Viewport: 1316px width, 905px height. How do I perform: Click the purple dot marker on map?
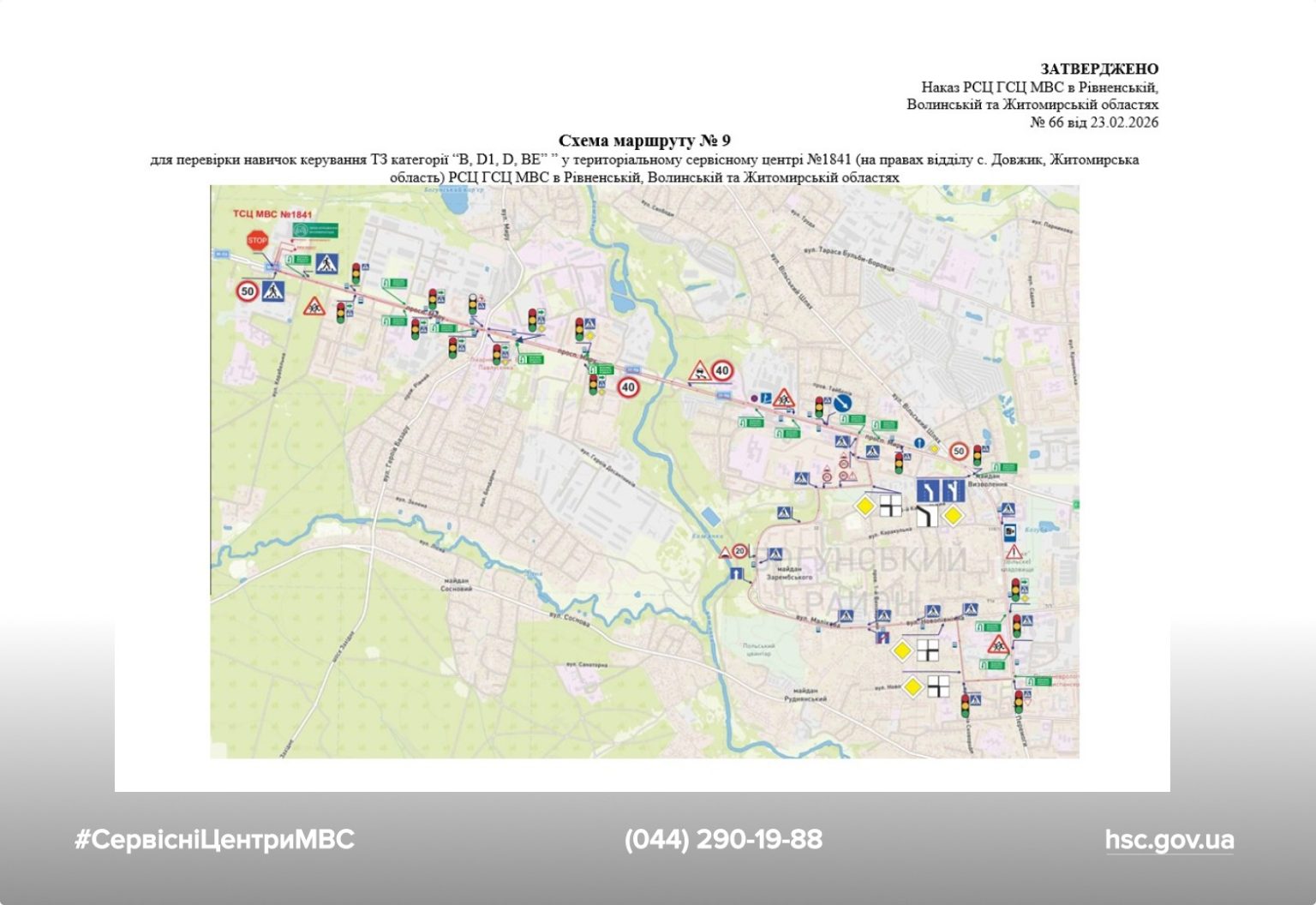pos(753,399)
